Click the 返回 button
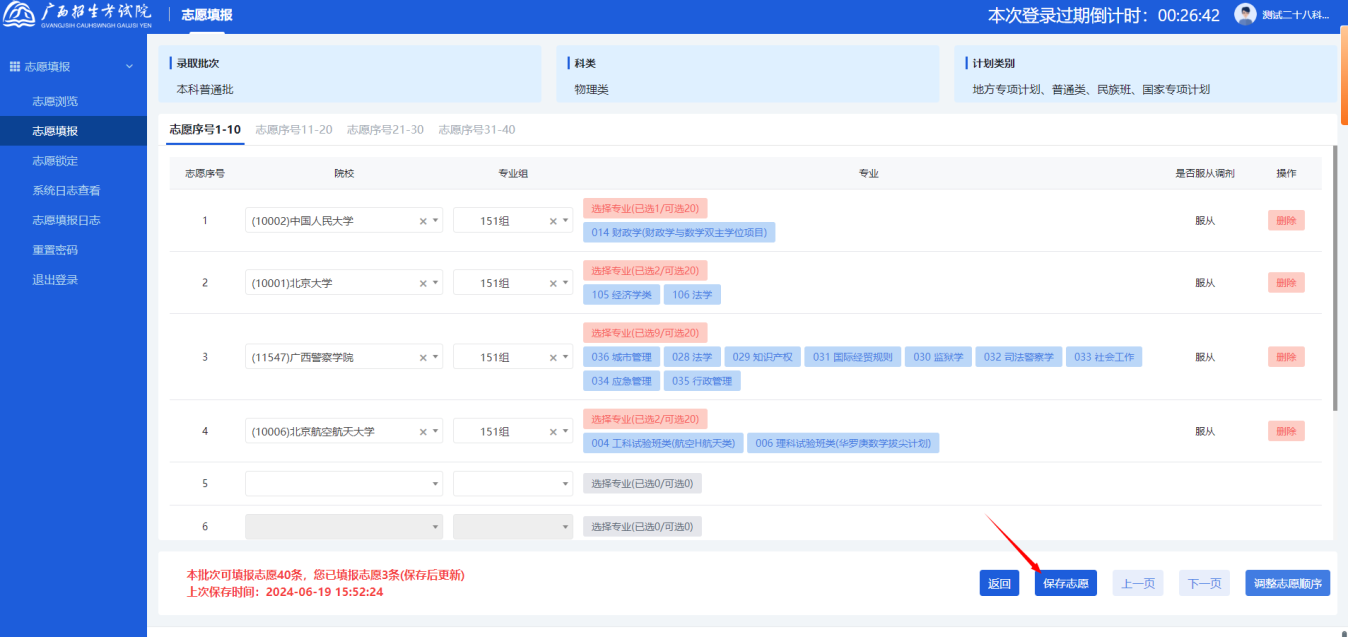The height and width of the screenshot is (637, 1348). pos(999,583)
